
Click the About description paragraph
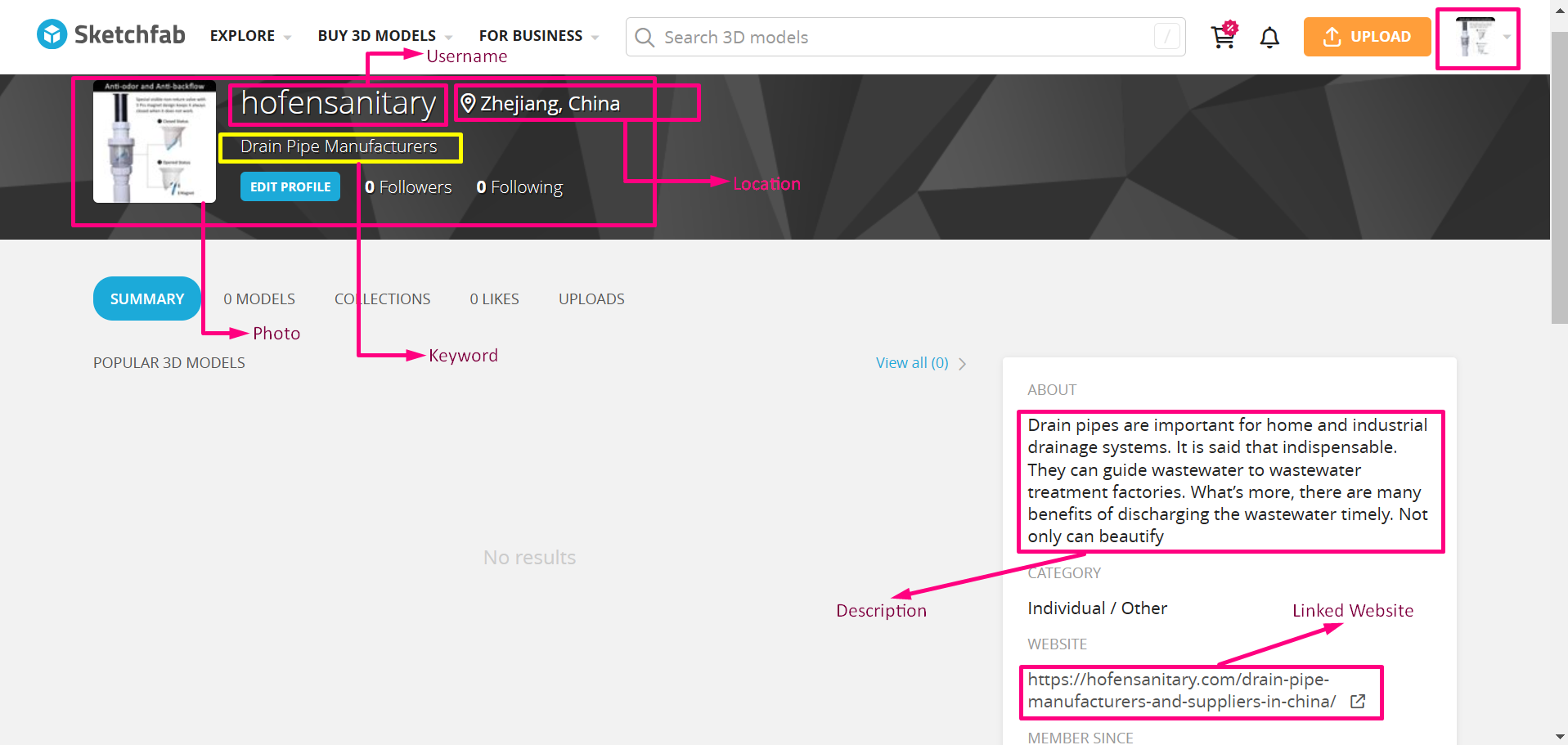[1228, 481]
